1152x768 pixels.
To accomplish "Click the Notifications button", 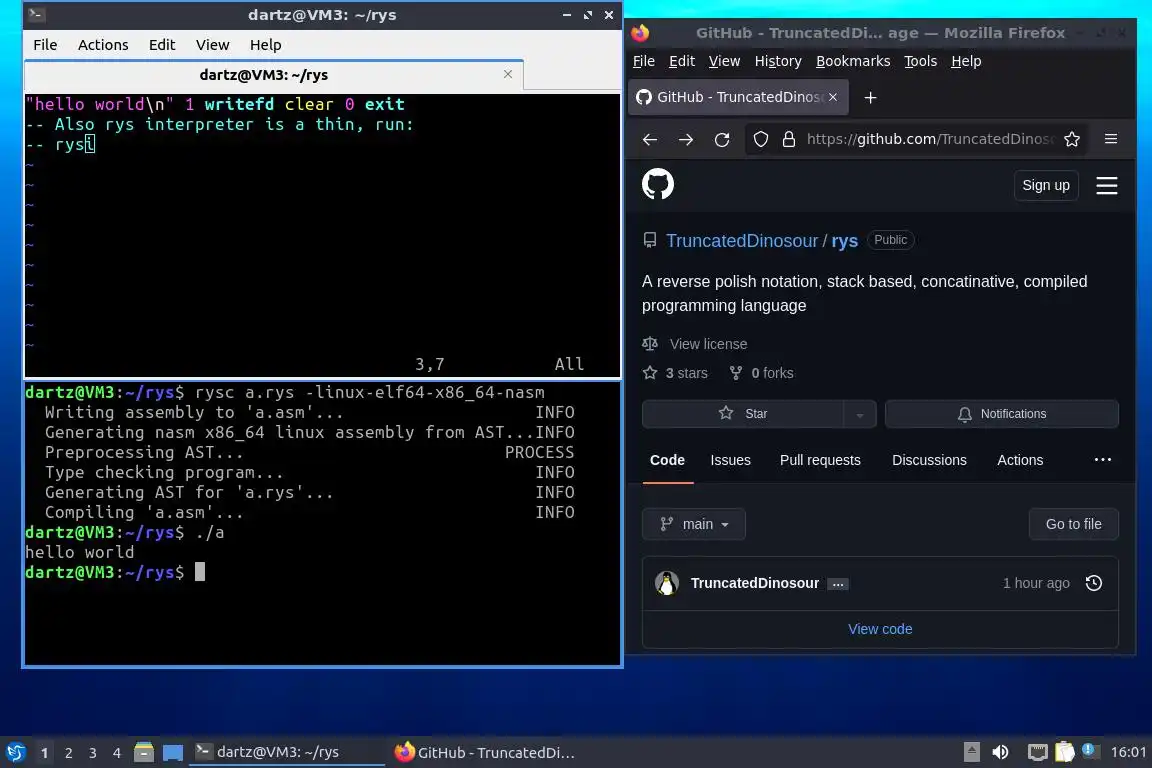I will click(1001, 414).
